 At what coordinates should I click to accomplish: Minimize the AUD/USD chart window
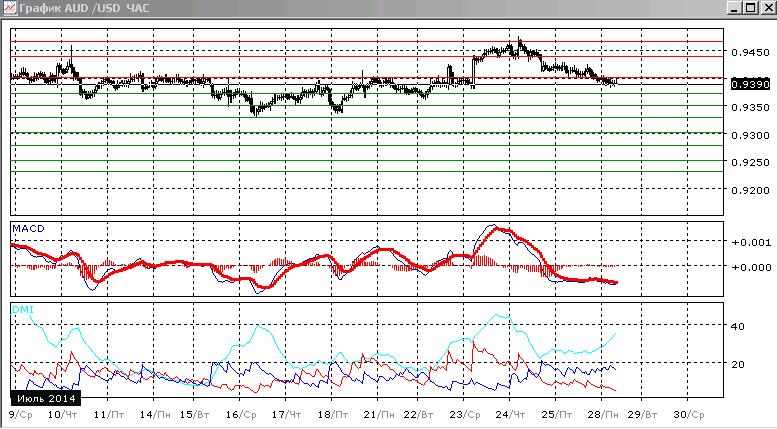point(734,8)
